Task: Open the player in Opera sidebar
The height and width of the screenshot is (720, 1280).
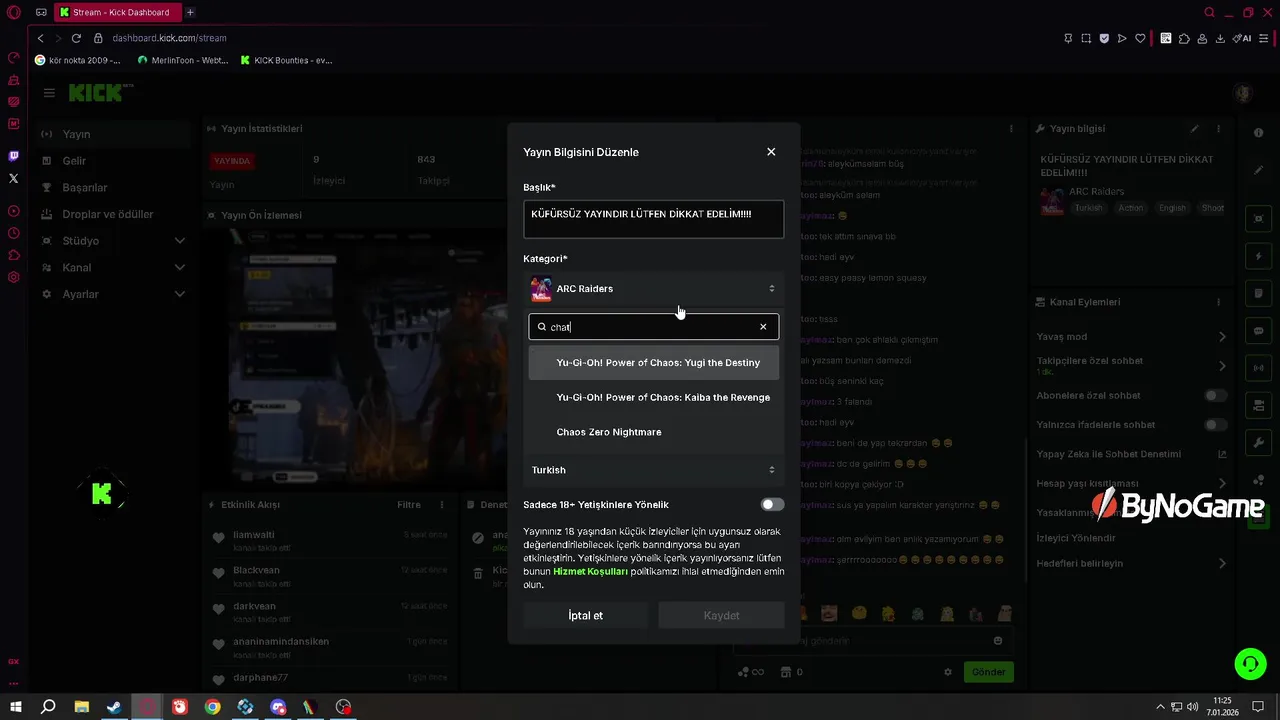Action: pos(14,211)
